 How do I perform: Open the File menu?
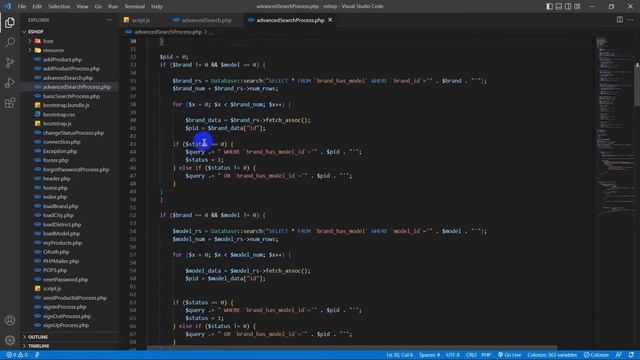point(22,6)
